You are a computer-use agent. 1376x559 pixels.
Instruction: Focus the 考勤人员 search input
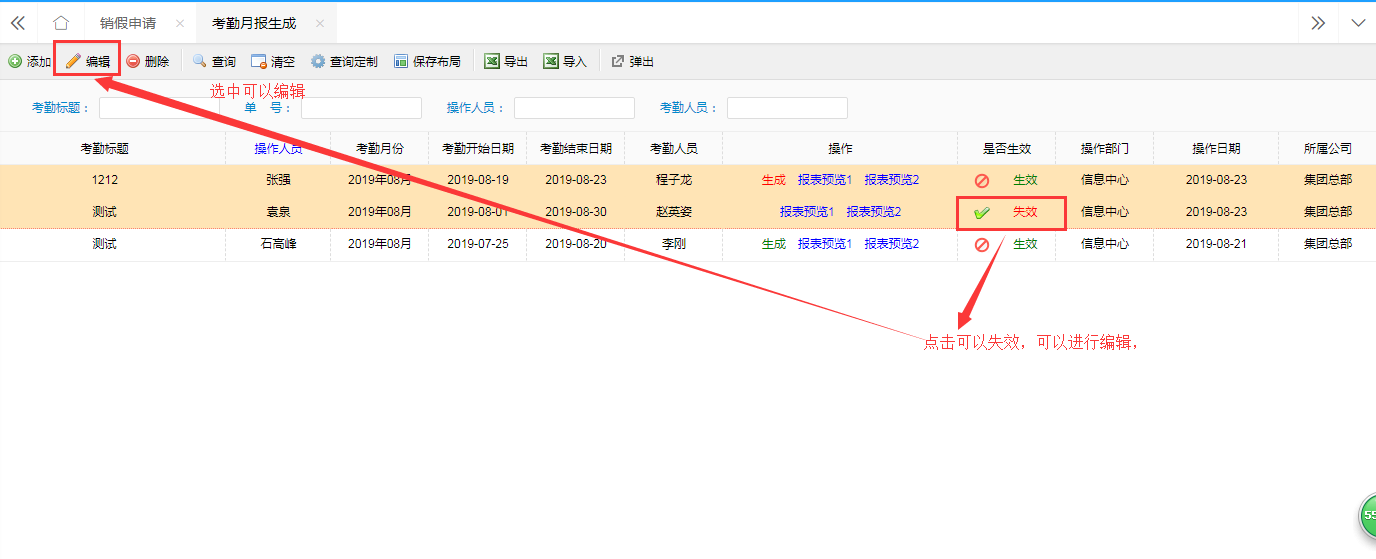[787, 108]
